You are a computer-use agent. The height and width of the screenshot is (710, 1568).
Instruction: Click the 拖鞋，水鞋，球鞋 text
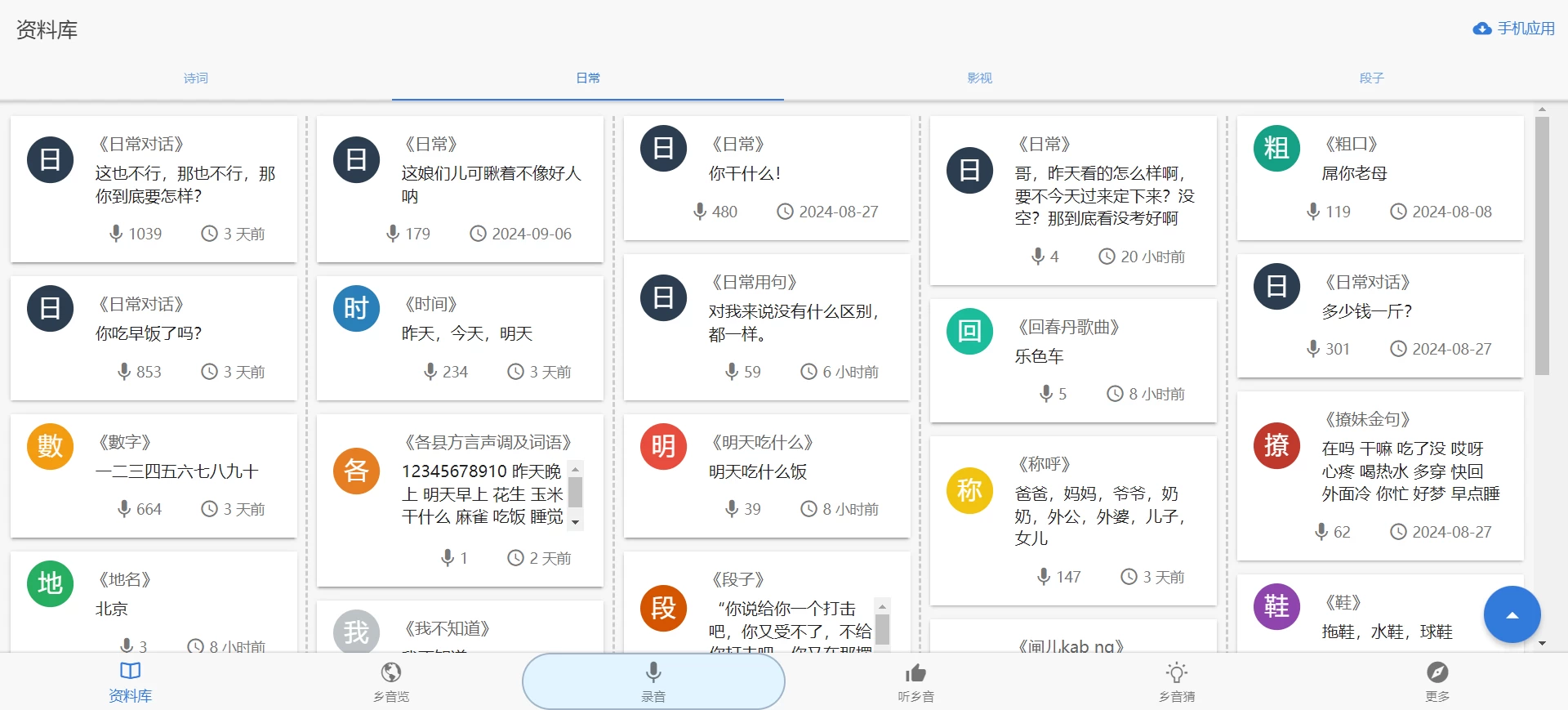[x=1388, y=632]
